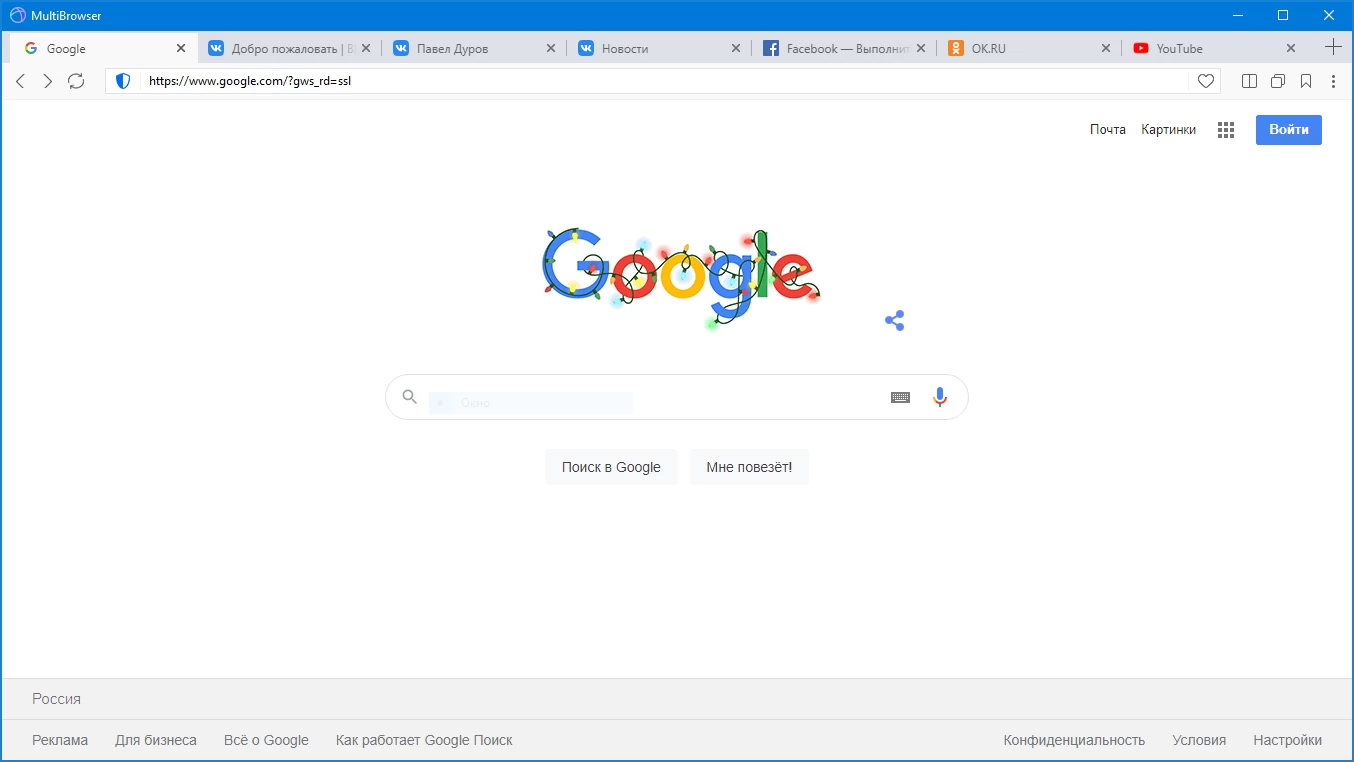Image resolution: width=1354 pixels, height=762 pixels.
Task: Switch to the Добро пожаловать tab
Action: point(289,48)
